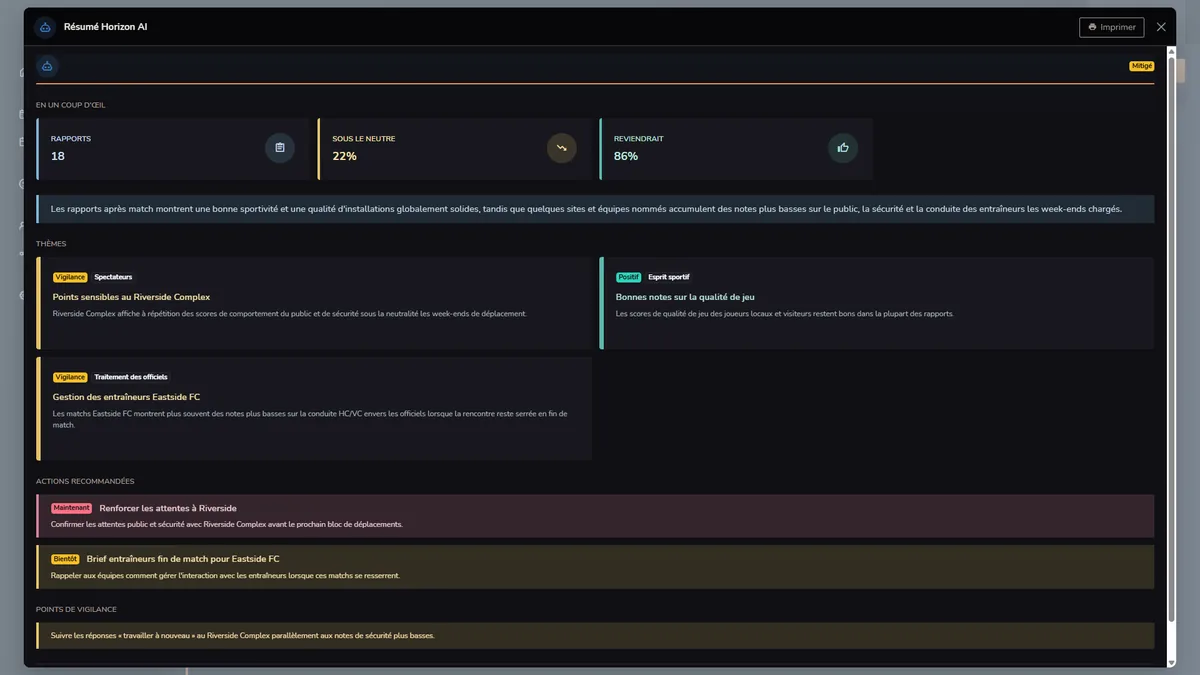This screenshot has width=1200, height=675.
Task: Select heading Bonnes notes sur la qualité de jeu
Action: (x=685, y=297)
